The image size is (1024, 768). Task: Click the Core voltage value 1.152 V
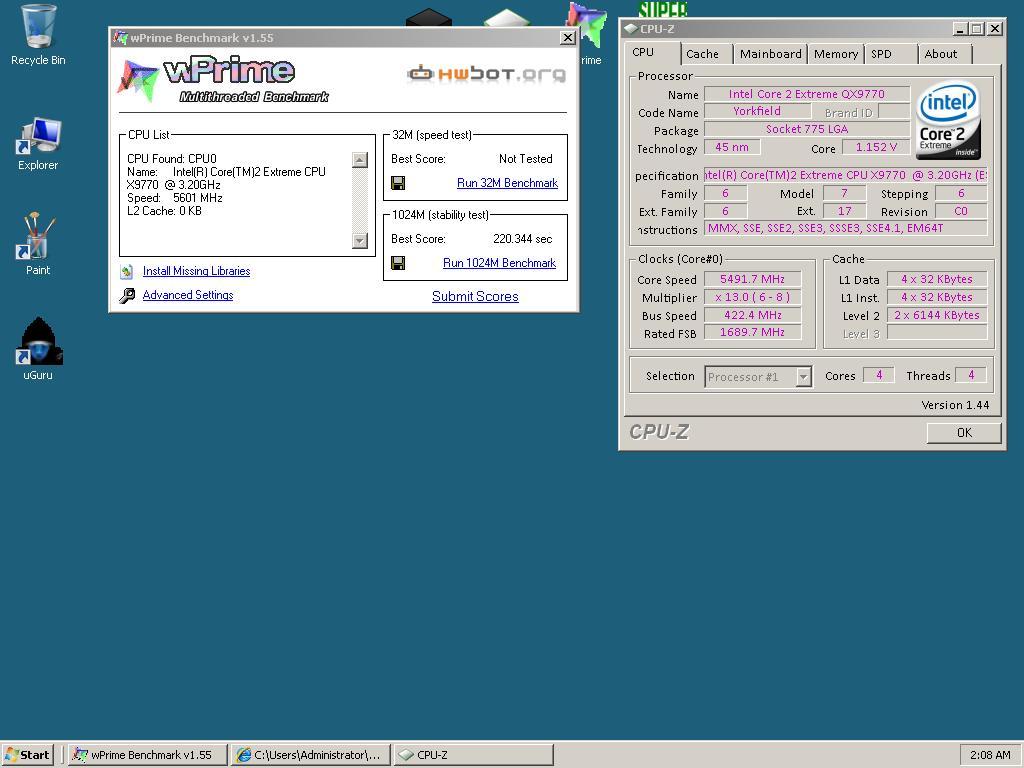[x=876, y=148]
